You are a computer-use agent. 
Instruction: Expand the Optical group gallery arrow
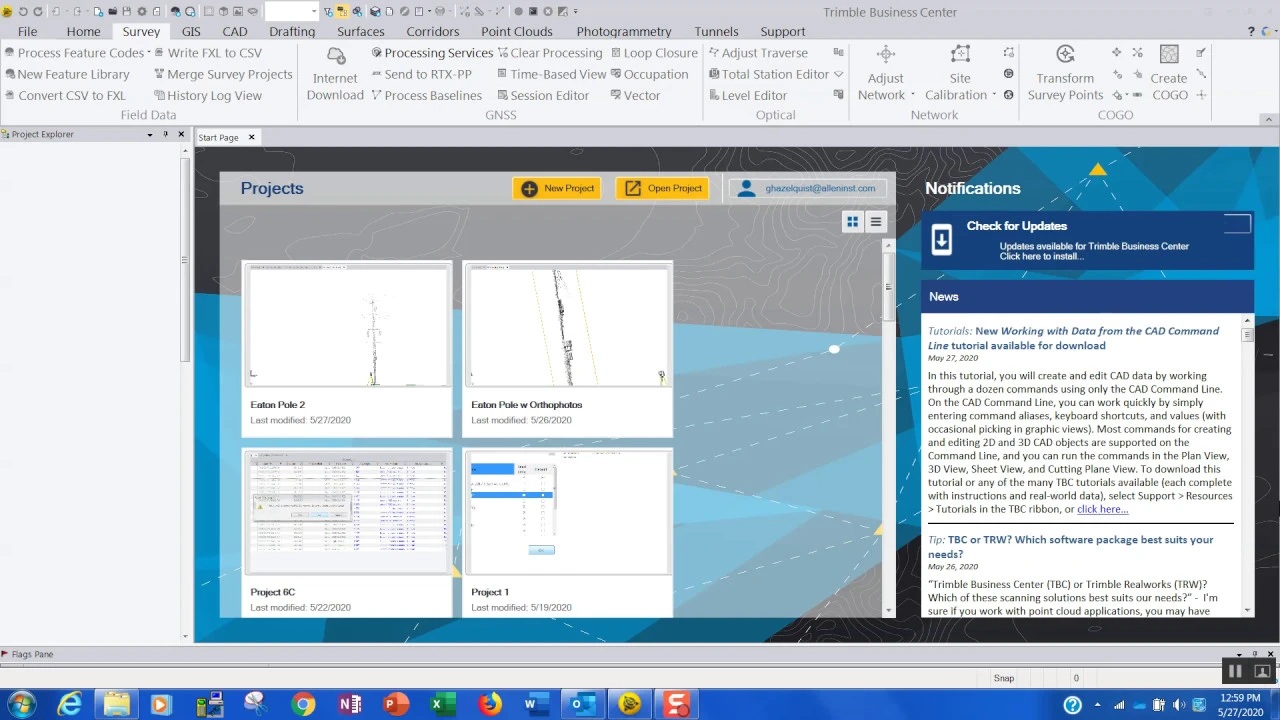click(838, 74)
